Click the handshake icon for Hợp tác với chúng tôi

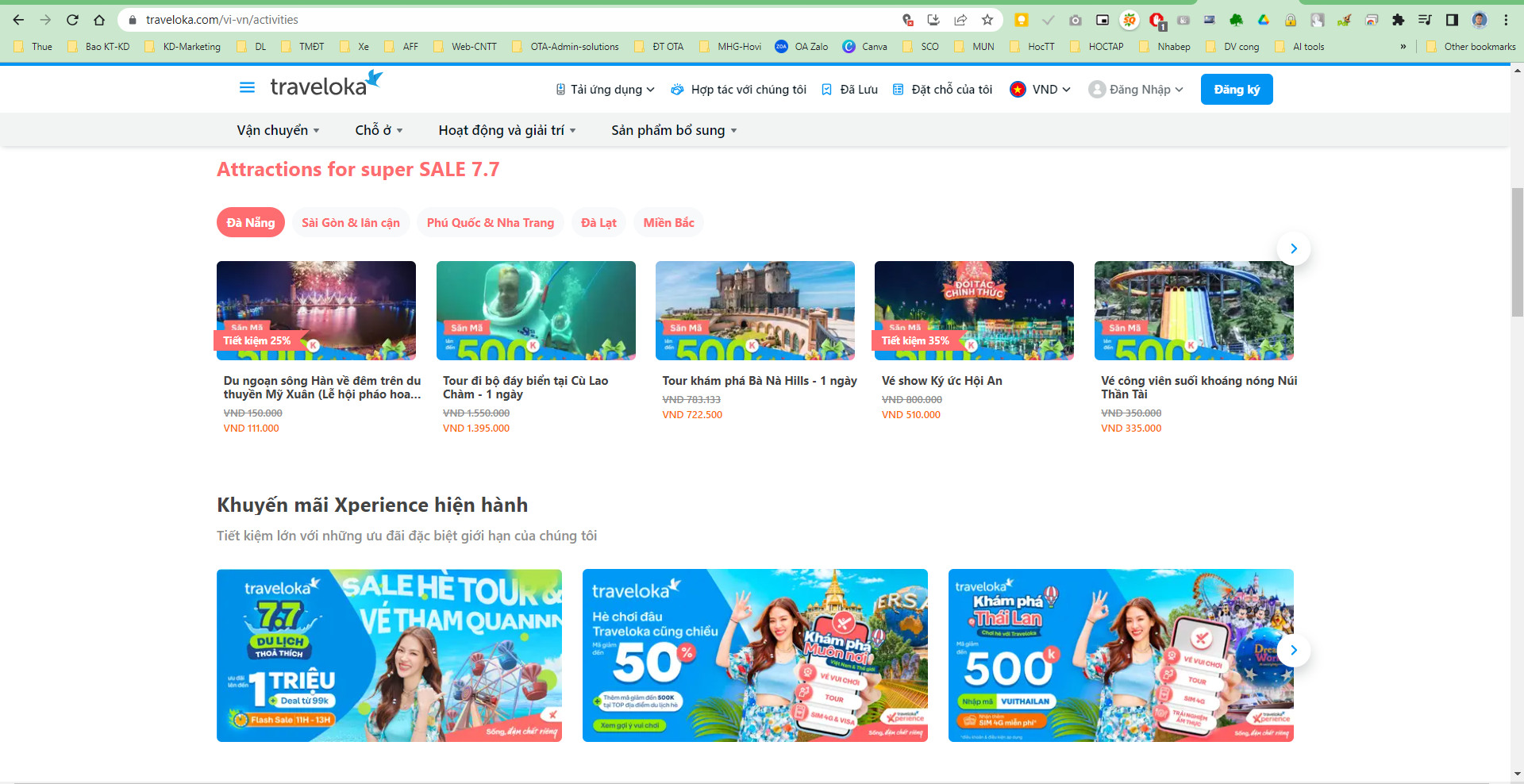click(675, 89)
